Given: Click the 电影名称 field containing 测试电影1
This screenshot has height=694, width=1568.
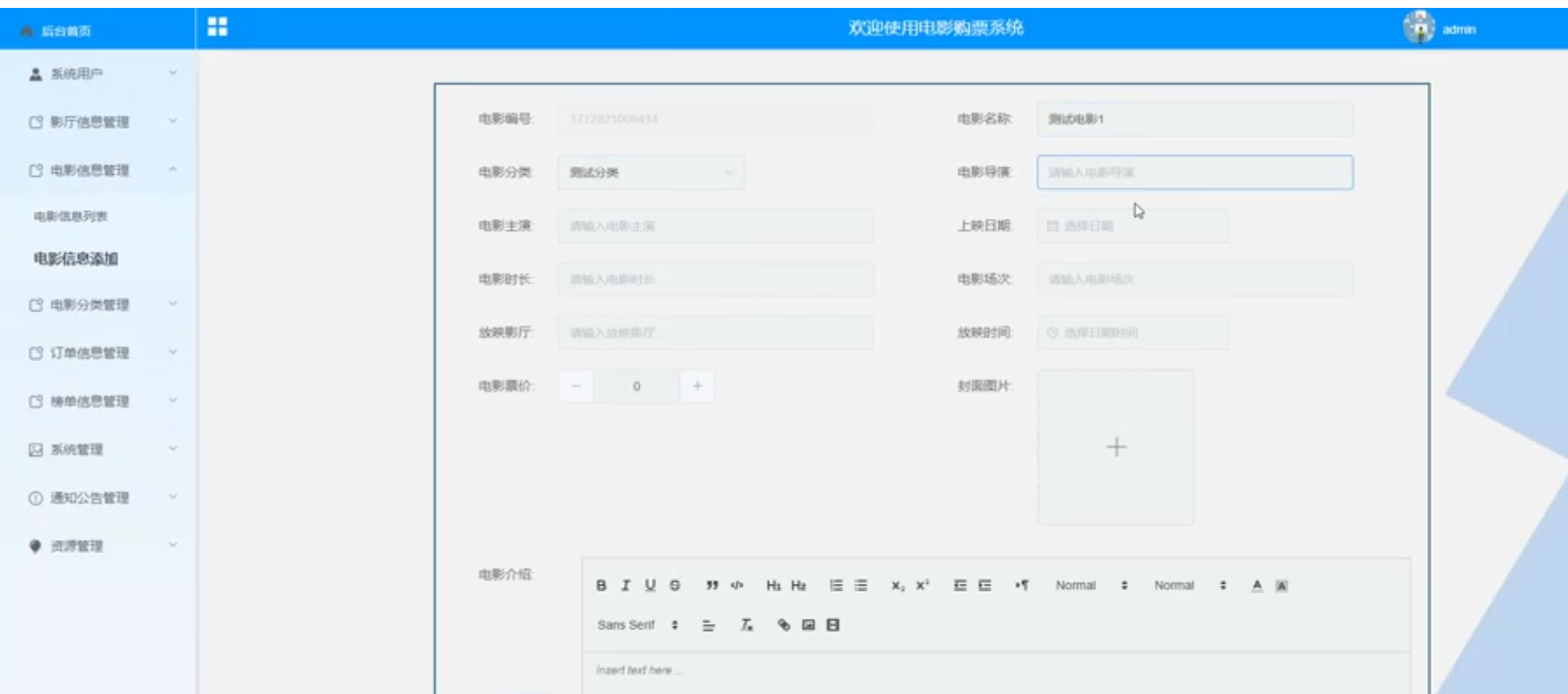Looking at the screenshot, I should click(1195, 119).
